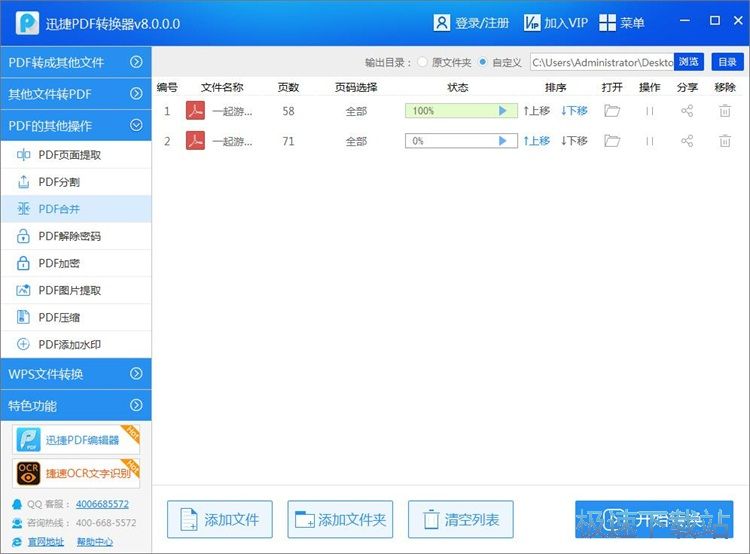Click page count 58 cell

288,111
